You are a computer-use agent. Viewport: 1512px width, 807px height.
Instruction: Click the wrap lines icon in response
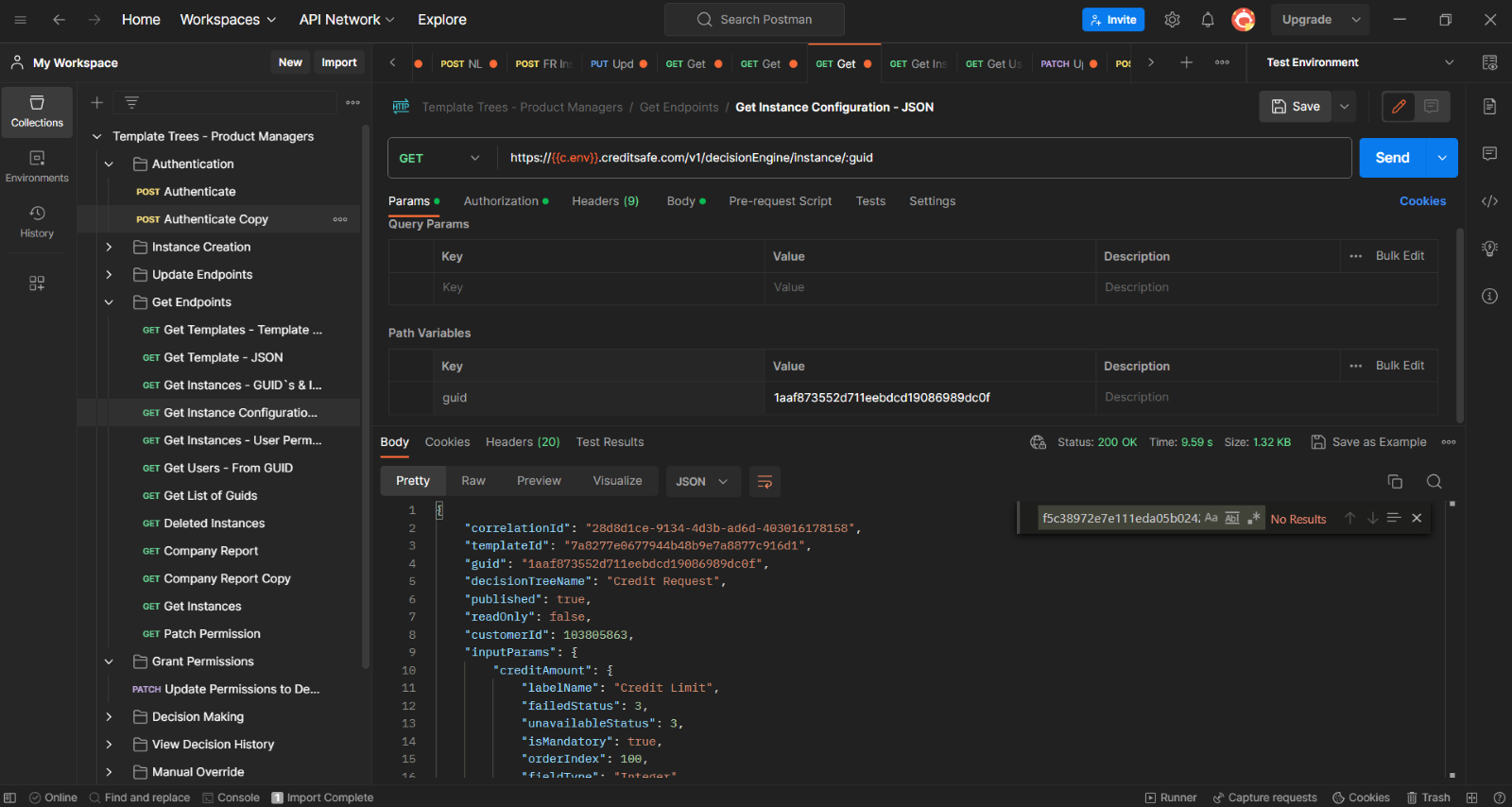[x=765, y=482]
